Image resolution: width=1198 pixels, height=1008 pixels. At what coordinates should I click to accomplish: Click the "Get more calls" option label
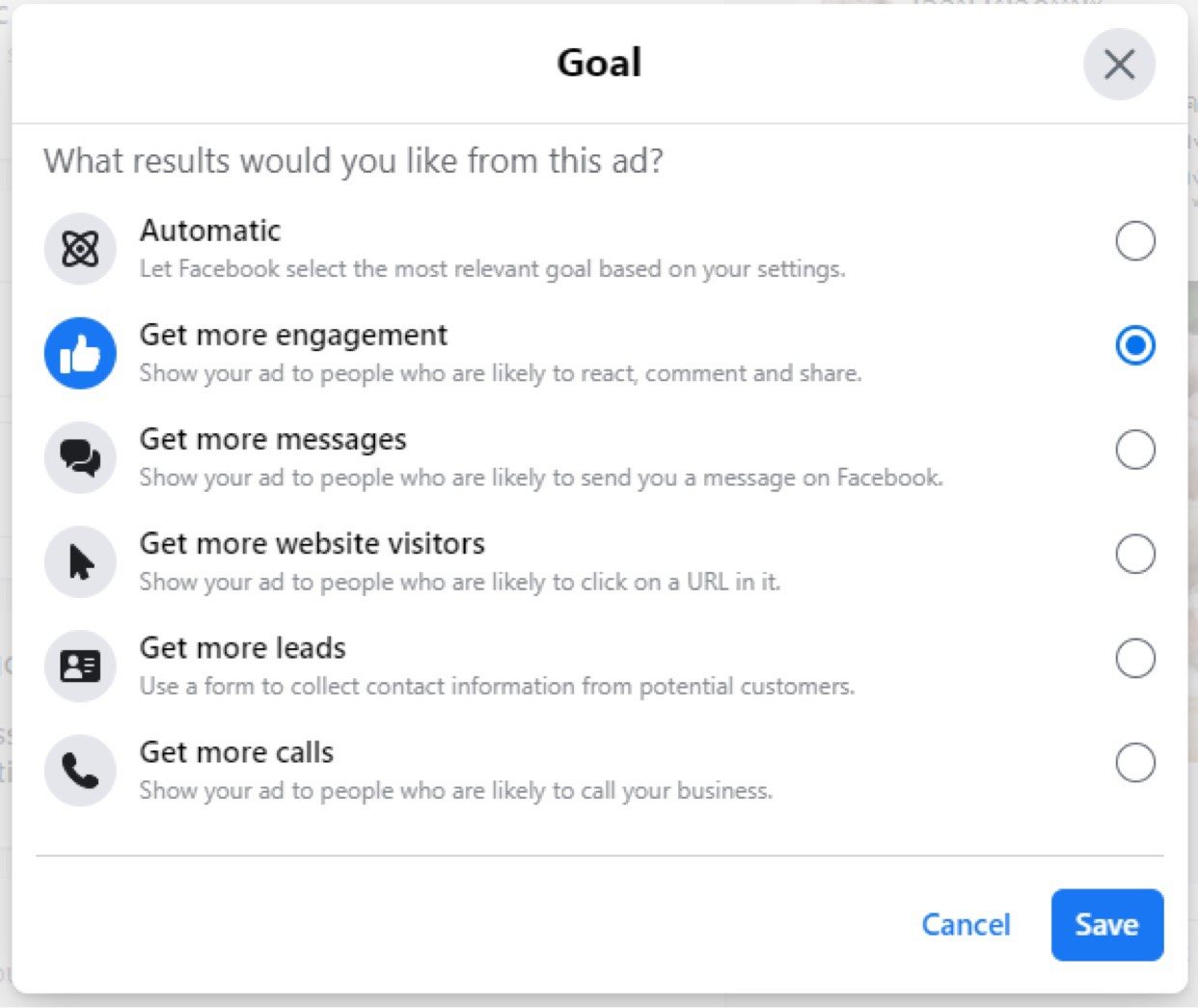pyautogui.click(x=236, y=752)
